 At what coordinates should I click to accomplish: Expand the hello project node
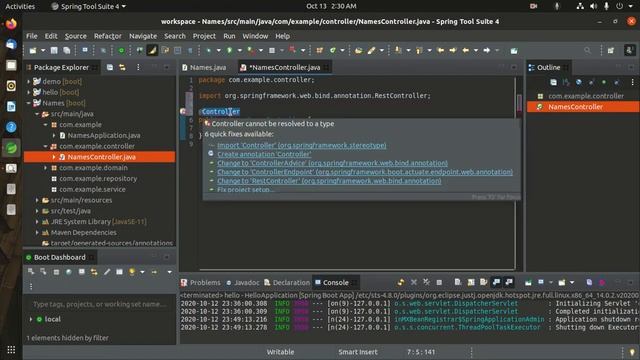[x=29, y=92]
